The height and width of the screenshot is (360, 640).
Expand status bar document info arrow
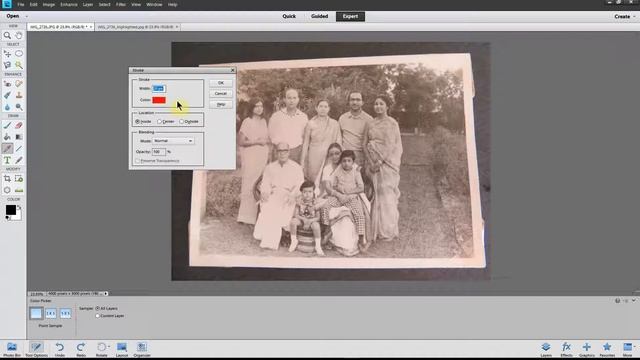point(106,293)
